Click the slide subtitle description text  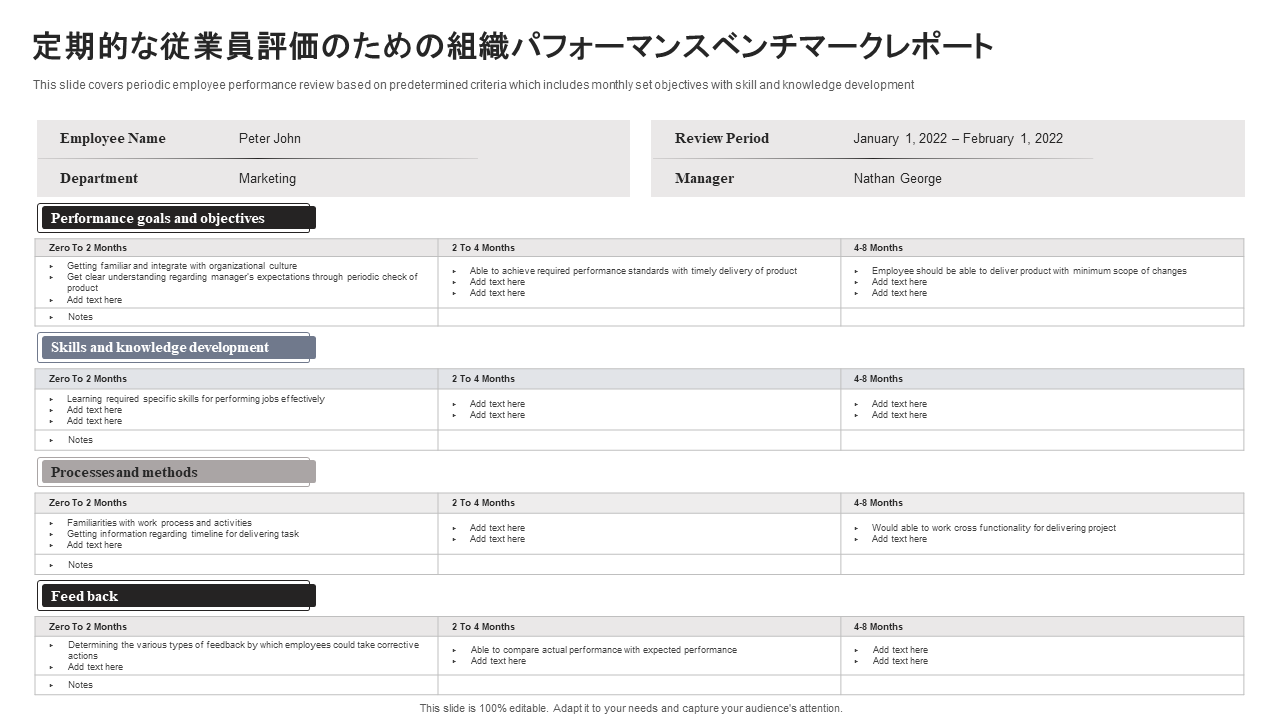(x=473, y=85)
